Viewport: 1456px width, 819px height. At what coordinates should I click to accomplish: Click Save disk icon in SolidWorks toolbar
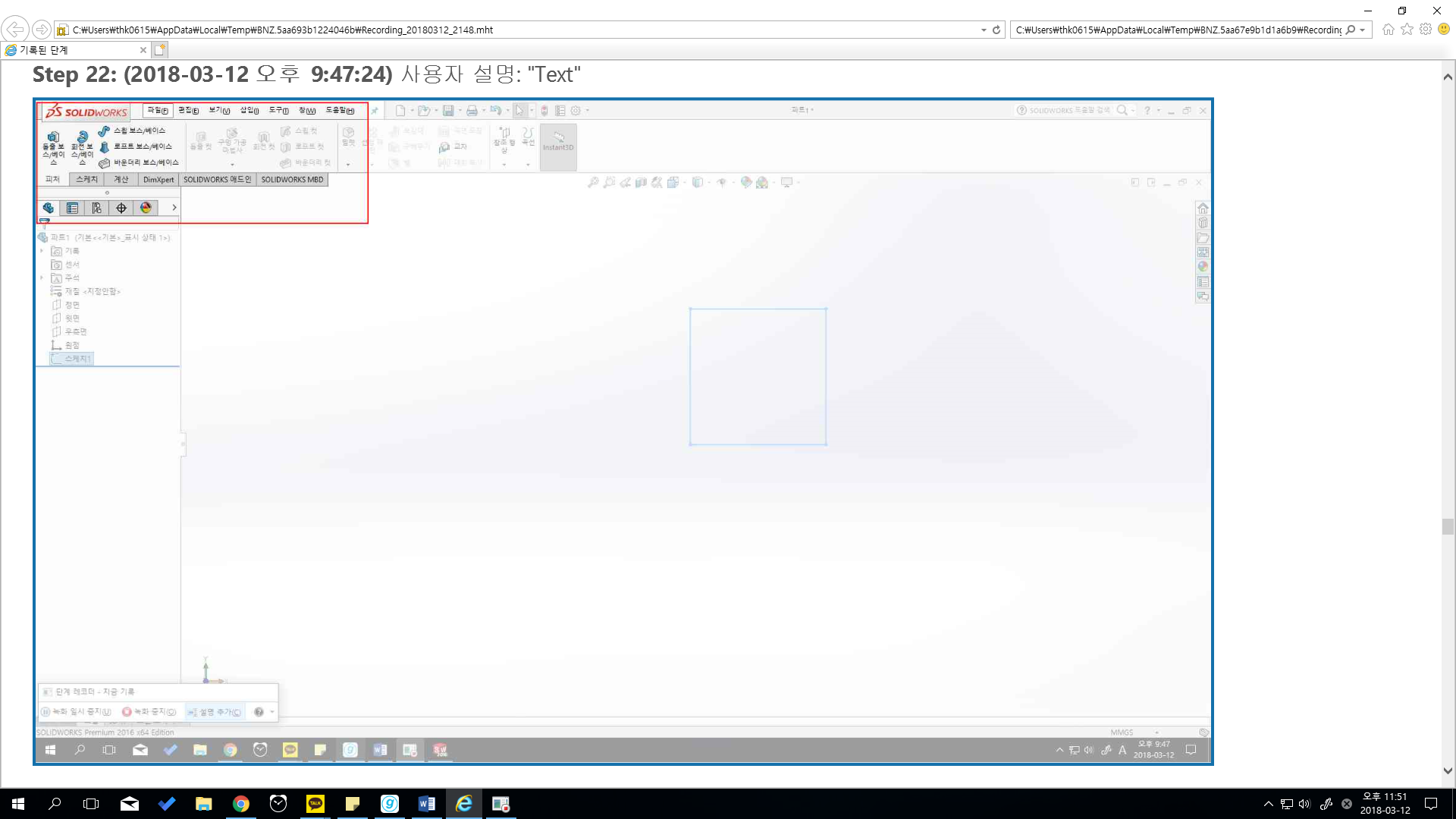coord(448,111)
